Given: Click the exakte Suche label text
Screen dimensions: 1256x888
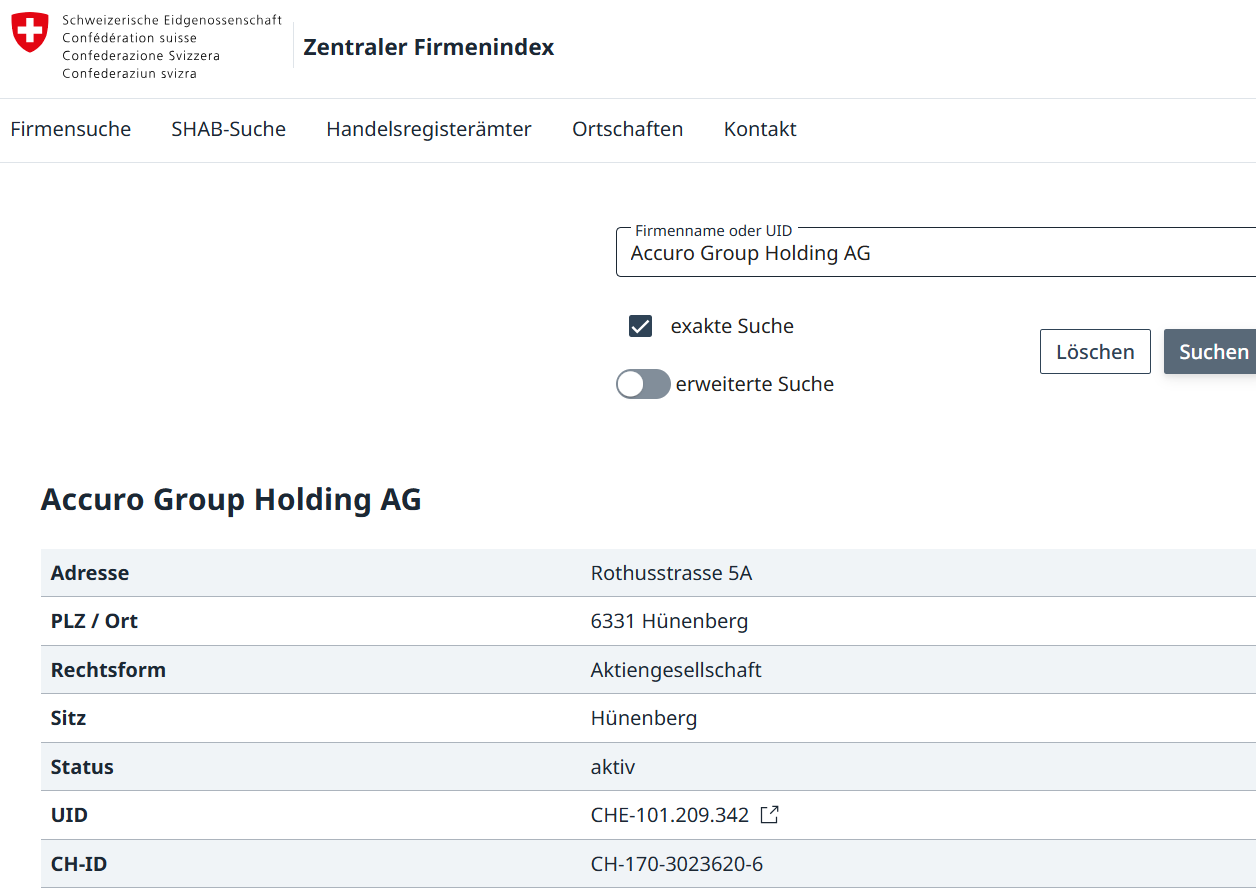Looking at the screenshot, I should coord(732,326).
